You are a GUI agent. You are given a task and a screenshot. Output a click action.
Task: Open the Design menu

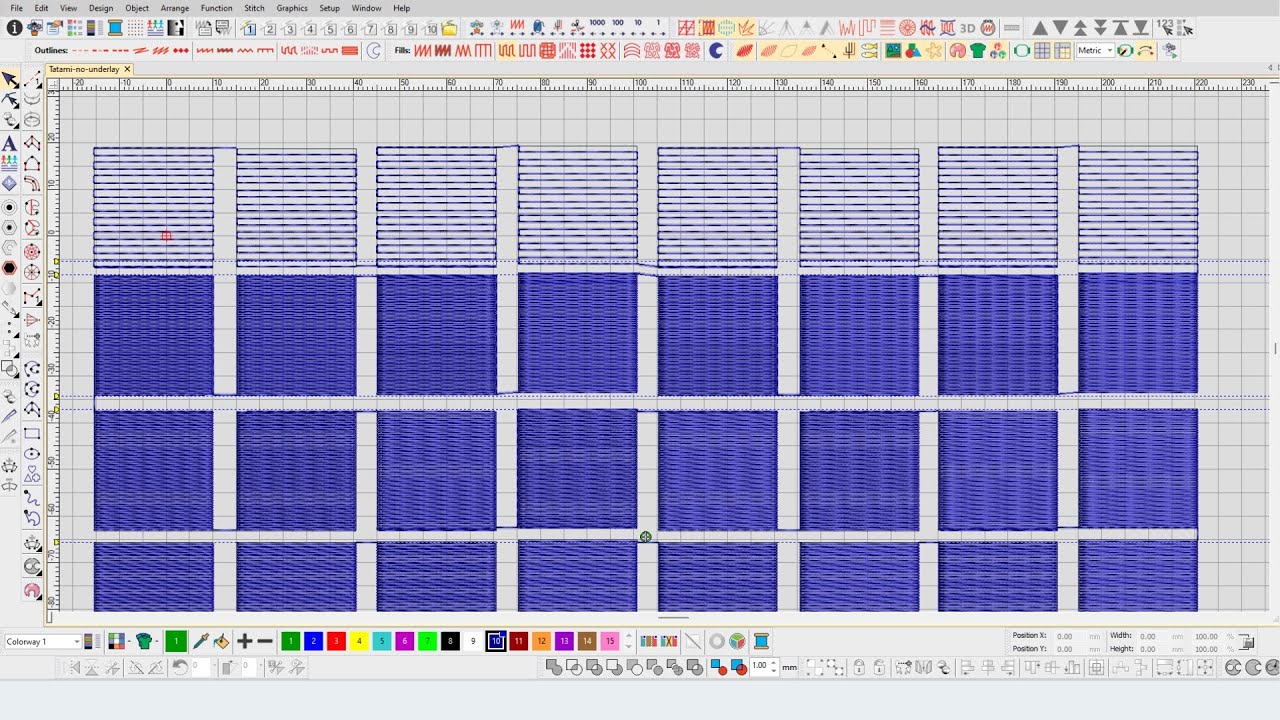(x=101, y=8)
